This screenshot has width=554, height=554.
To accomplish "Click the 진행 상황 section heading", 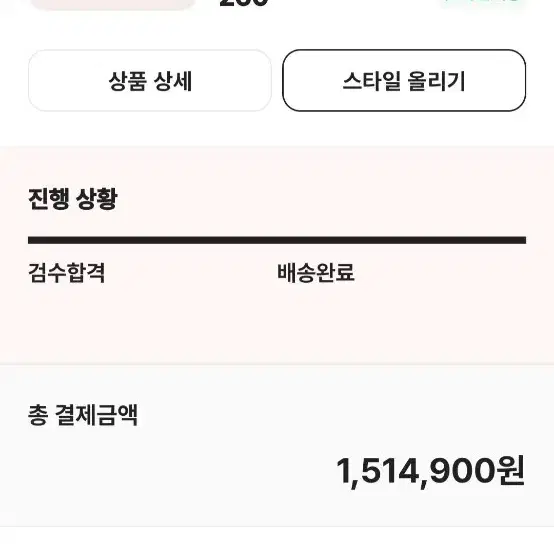I will click(x=73, y=199).
